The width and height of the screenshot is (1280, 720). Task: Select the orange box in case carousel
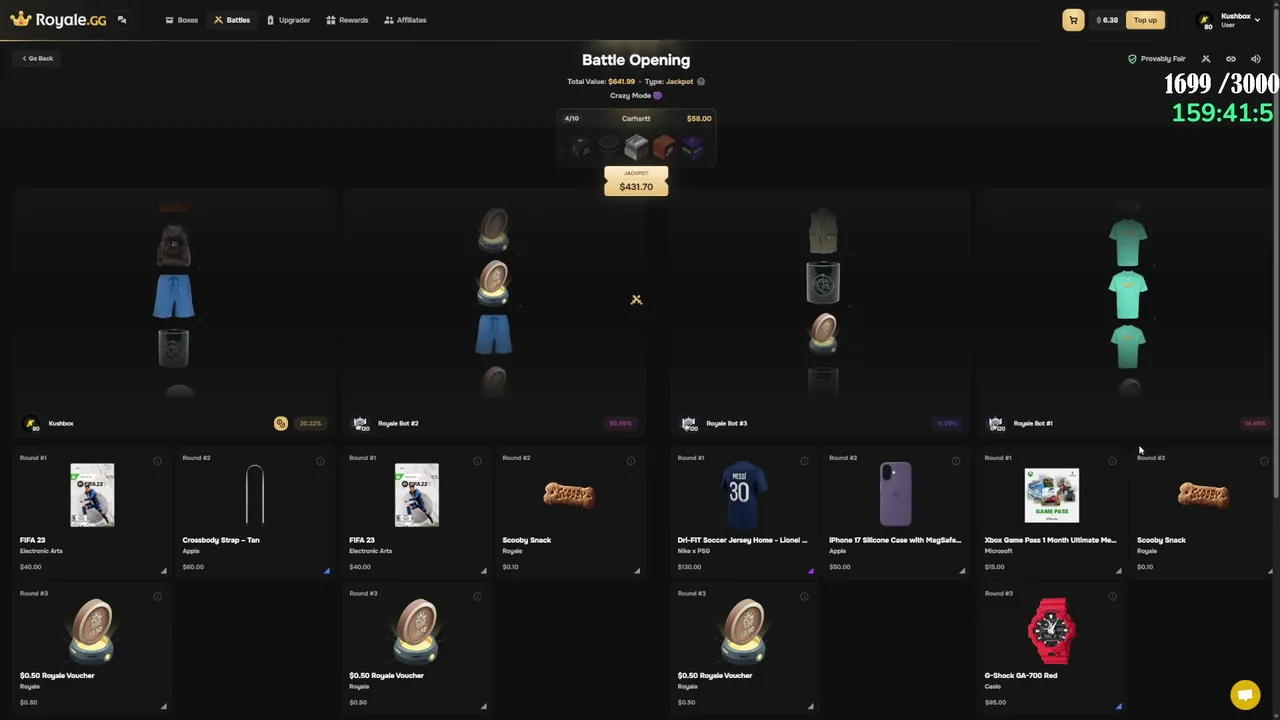coord(664,148)
